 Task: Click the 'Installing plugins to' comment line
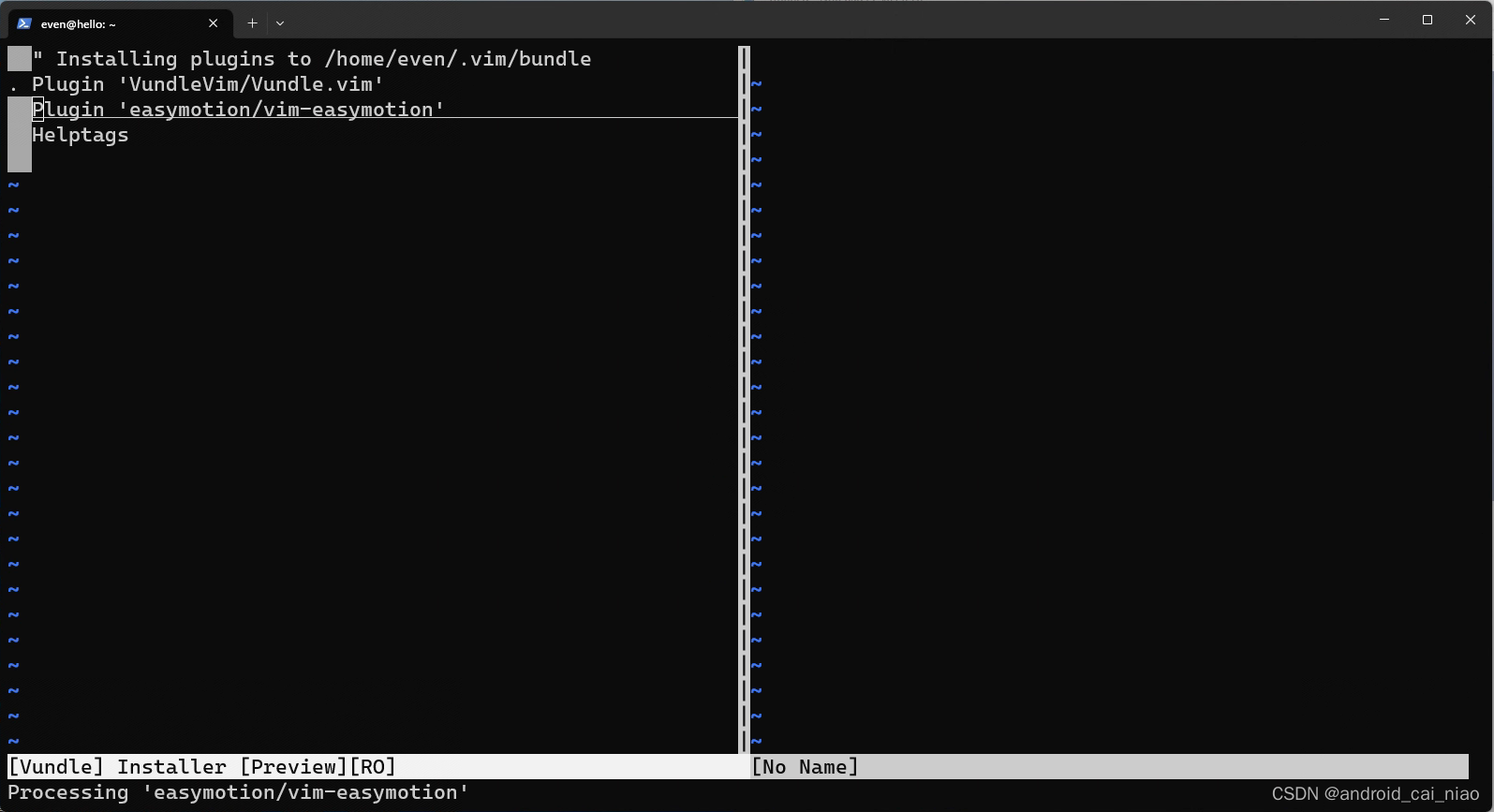tap(312, 59)
